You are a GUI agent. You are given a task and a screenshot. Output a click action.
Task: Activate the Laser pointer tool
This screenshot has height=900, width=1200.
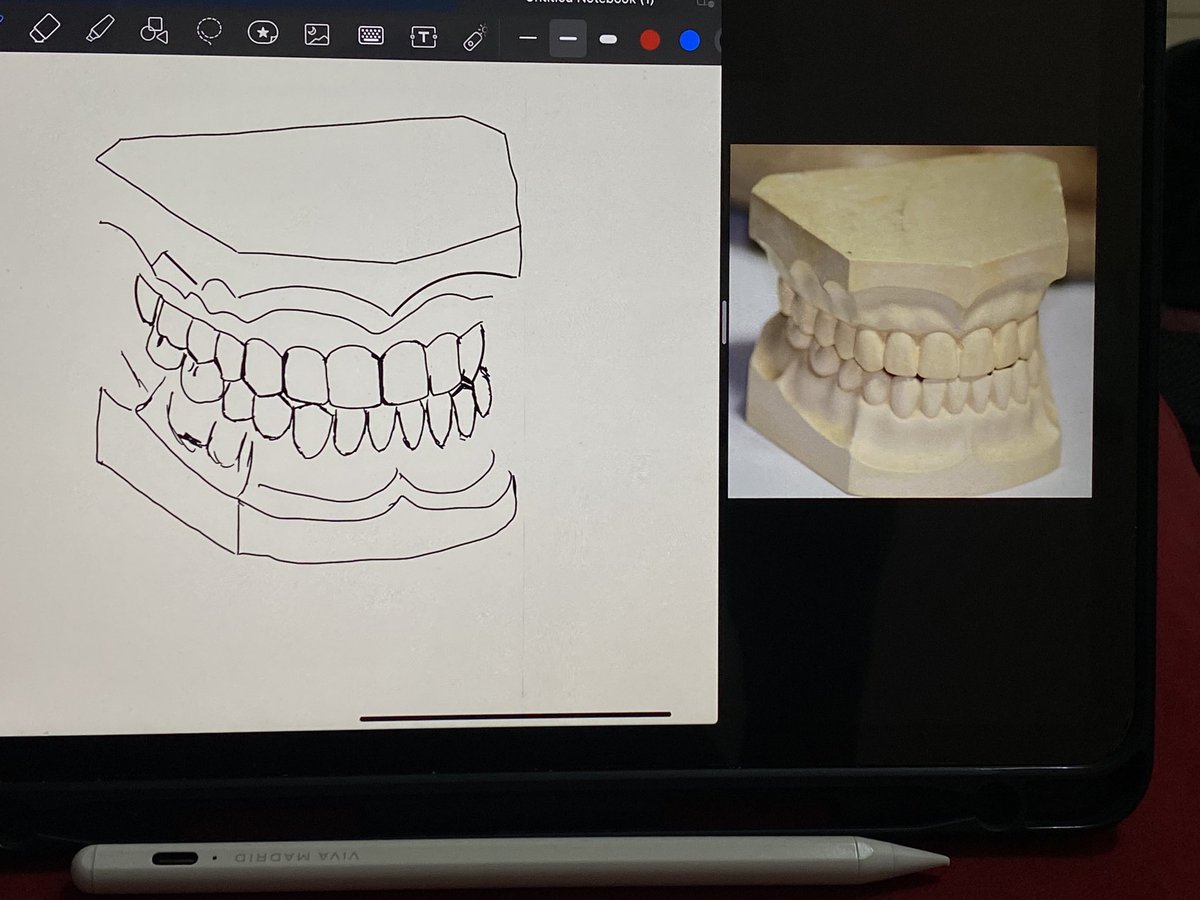(x=475, y=38)
